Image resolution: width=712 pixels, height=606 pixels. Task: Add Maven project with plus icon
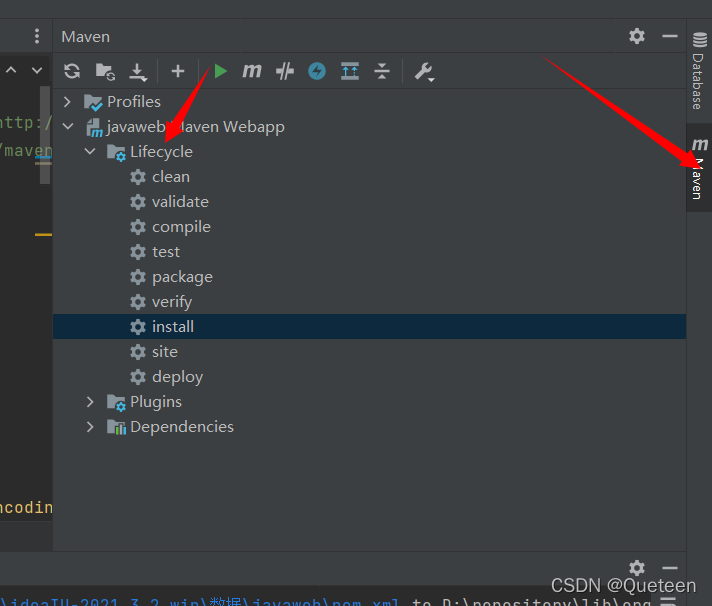click(178, 71)
